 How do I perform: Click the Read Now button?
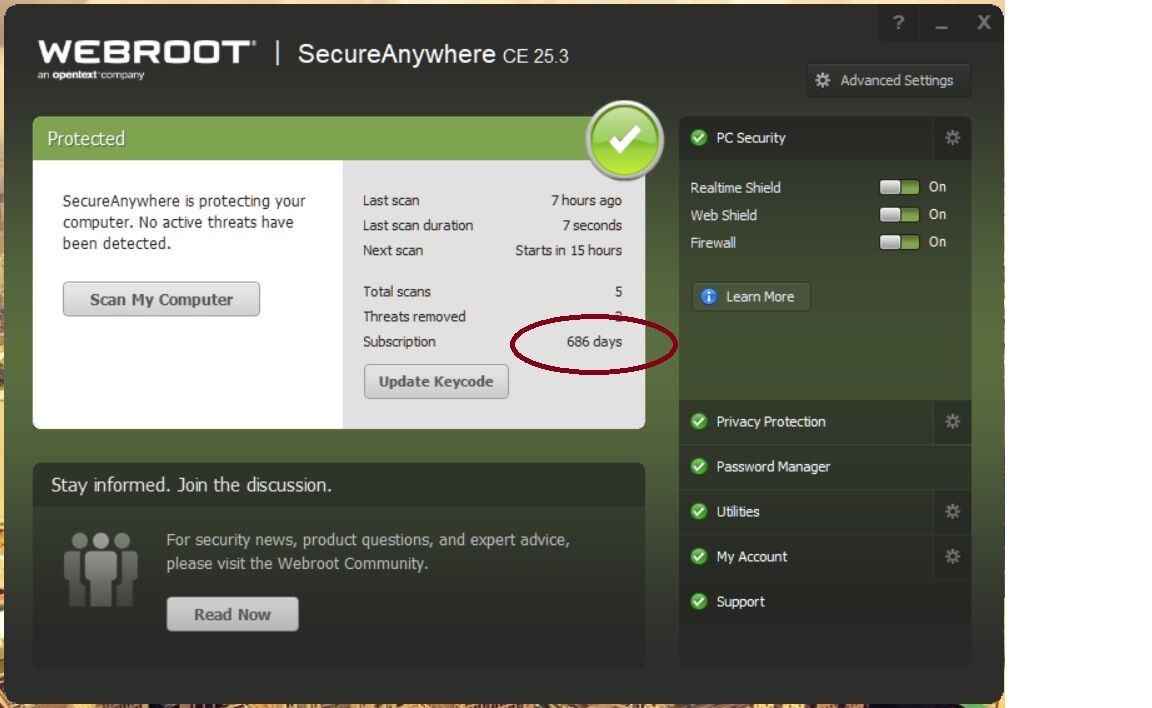click(x=232, y=614)
